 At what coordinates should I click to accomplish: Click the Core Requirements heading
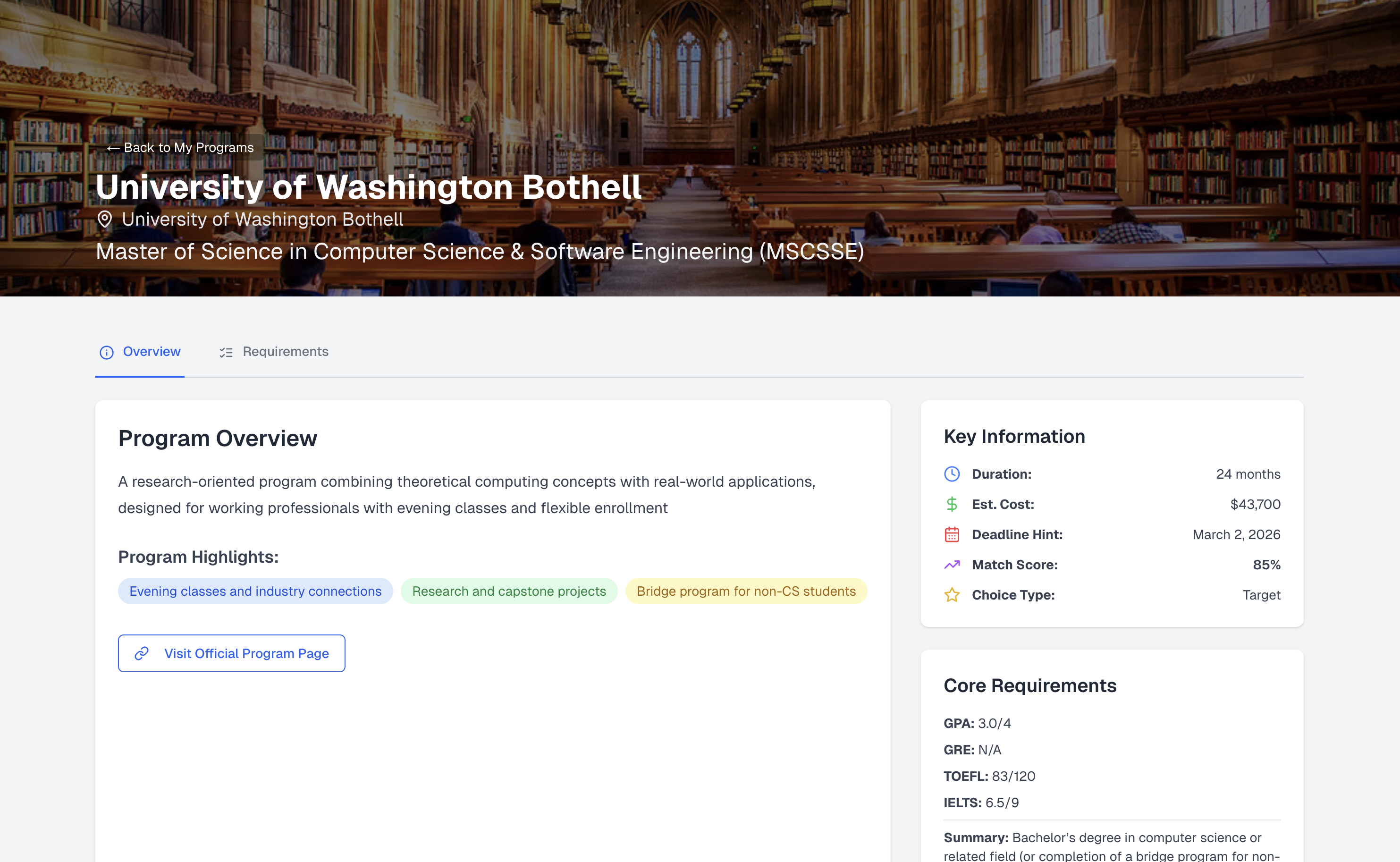pos(1029,685)
